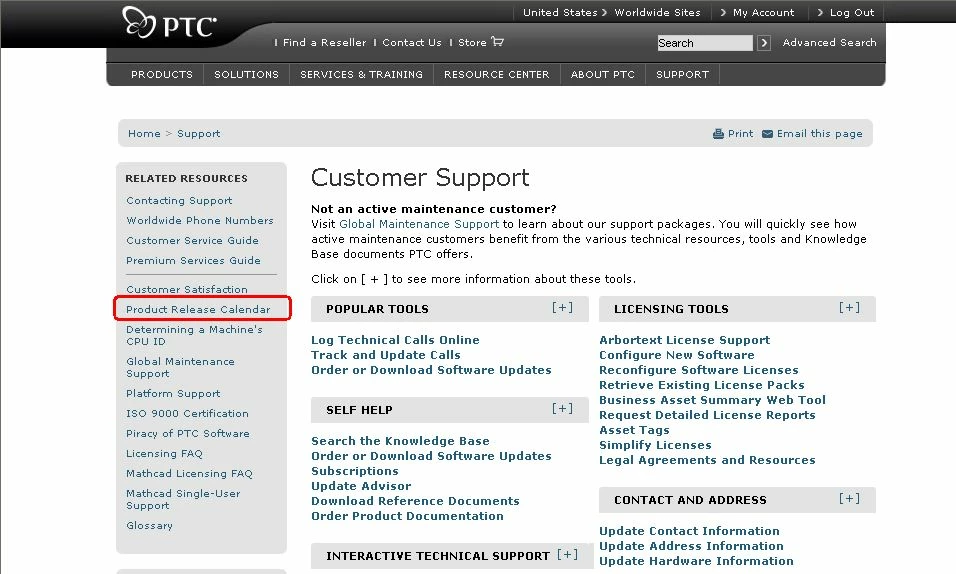
Task: Open Contact Us link
Action: (412, 42)
